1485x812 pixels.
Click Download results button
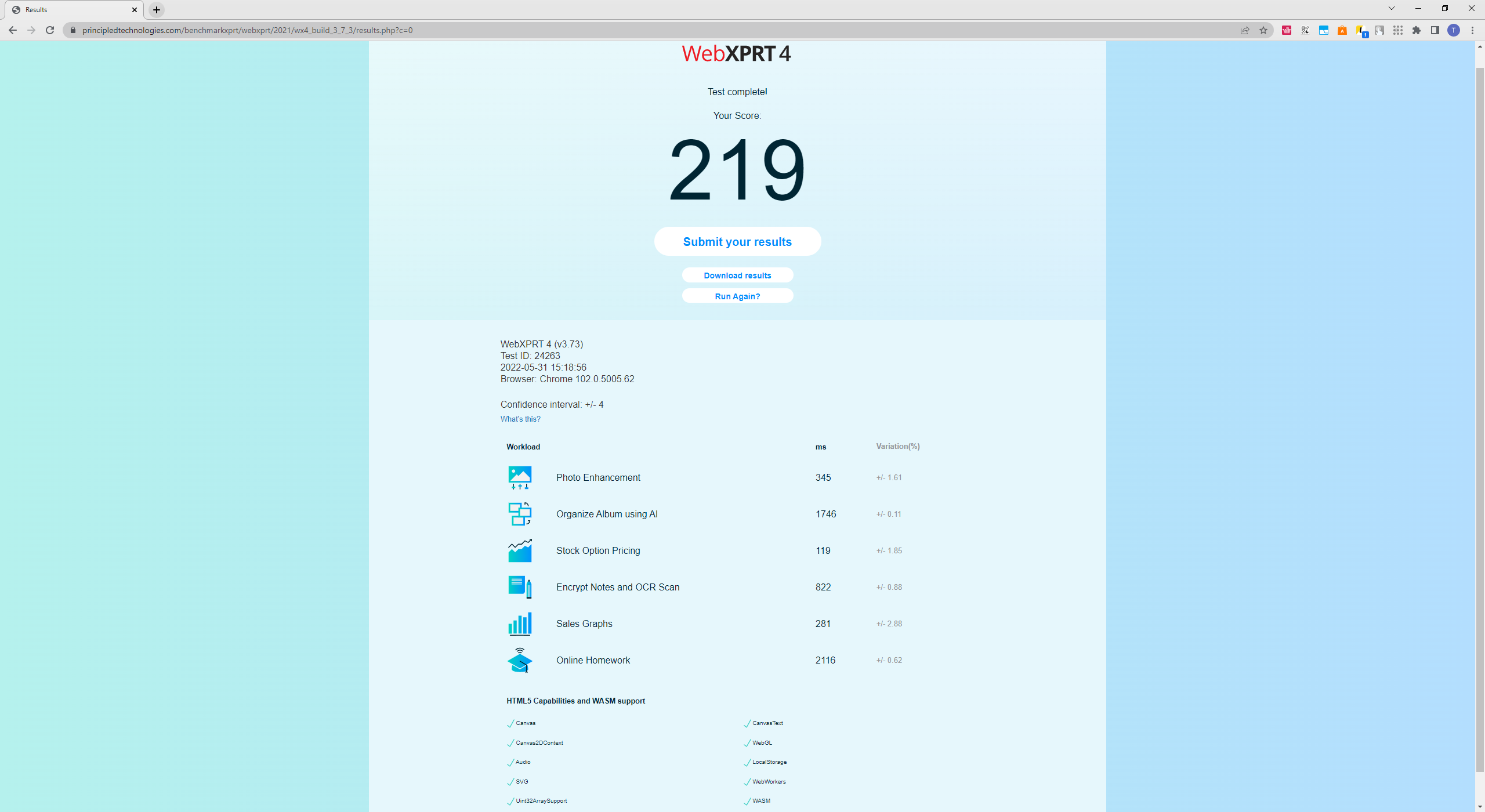pyautogui.click(x=737, y=275)
